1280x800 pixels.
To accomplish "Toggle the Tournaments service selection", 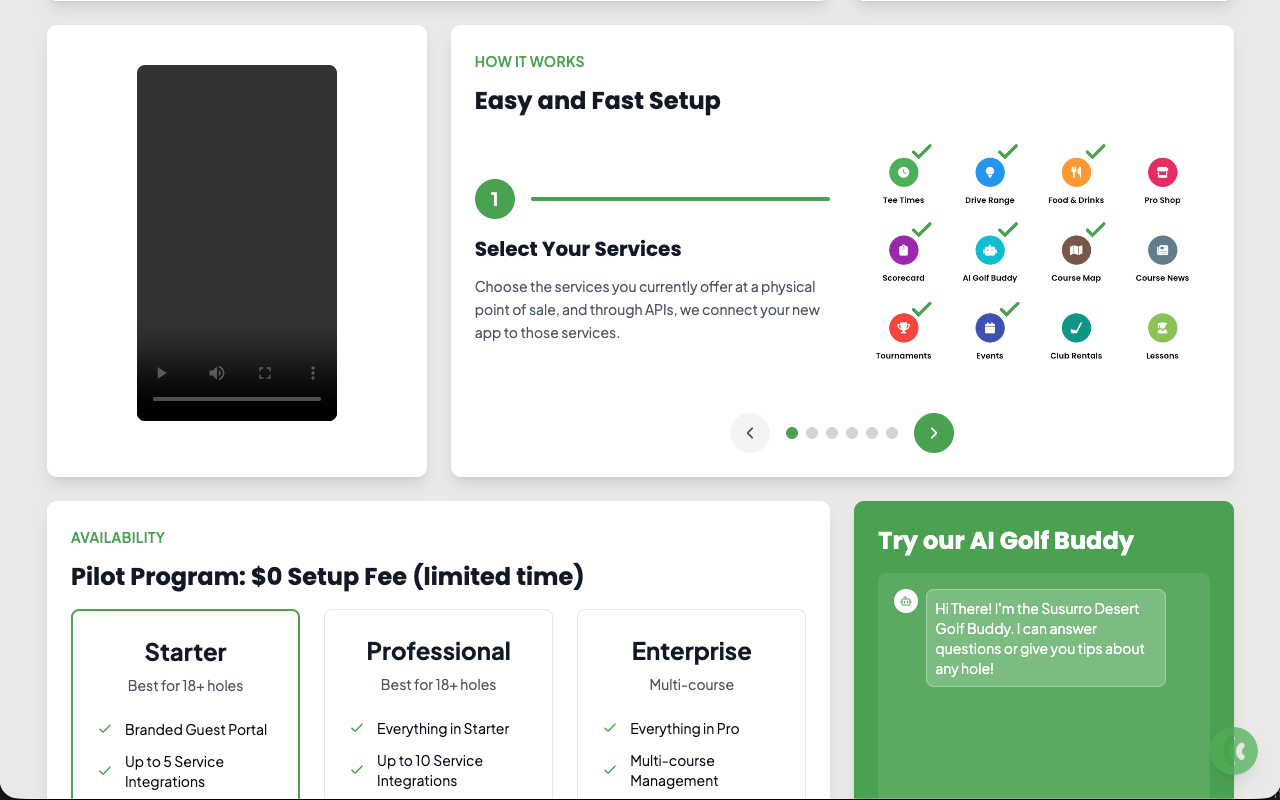I will pyautogui.click(x=903, y=328).
